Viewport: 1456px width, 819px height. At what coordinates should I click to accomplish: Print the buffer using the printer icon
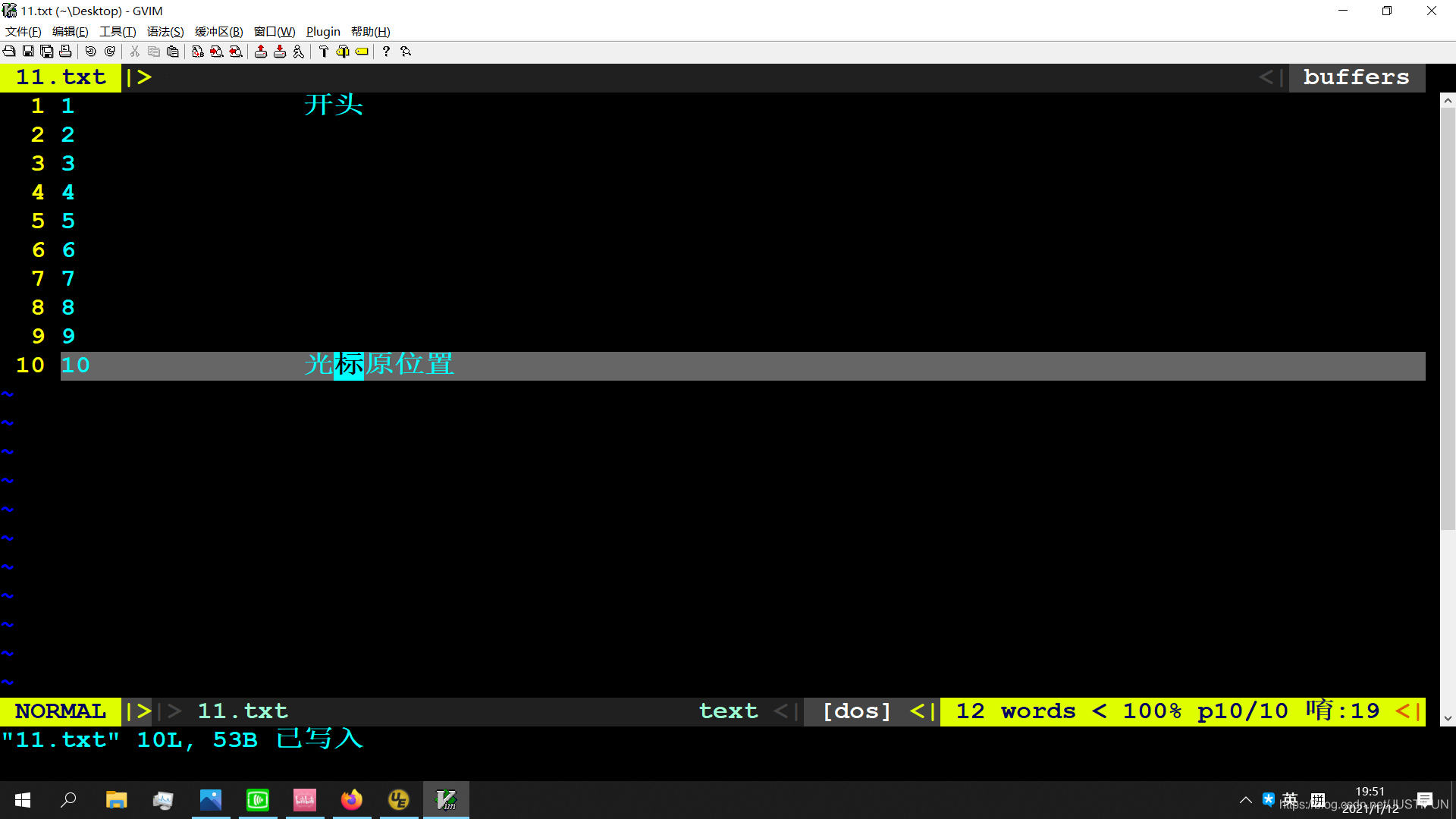[x=65, y=52]
